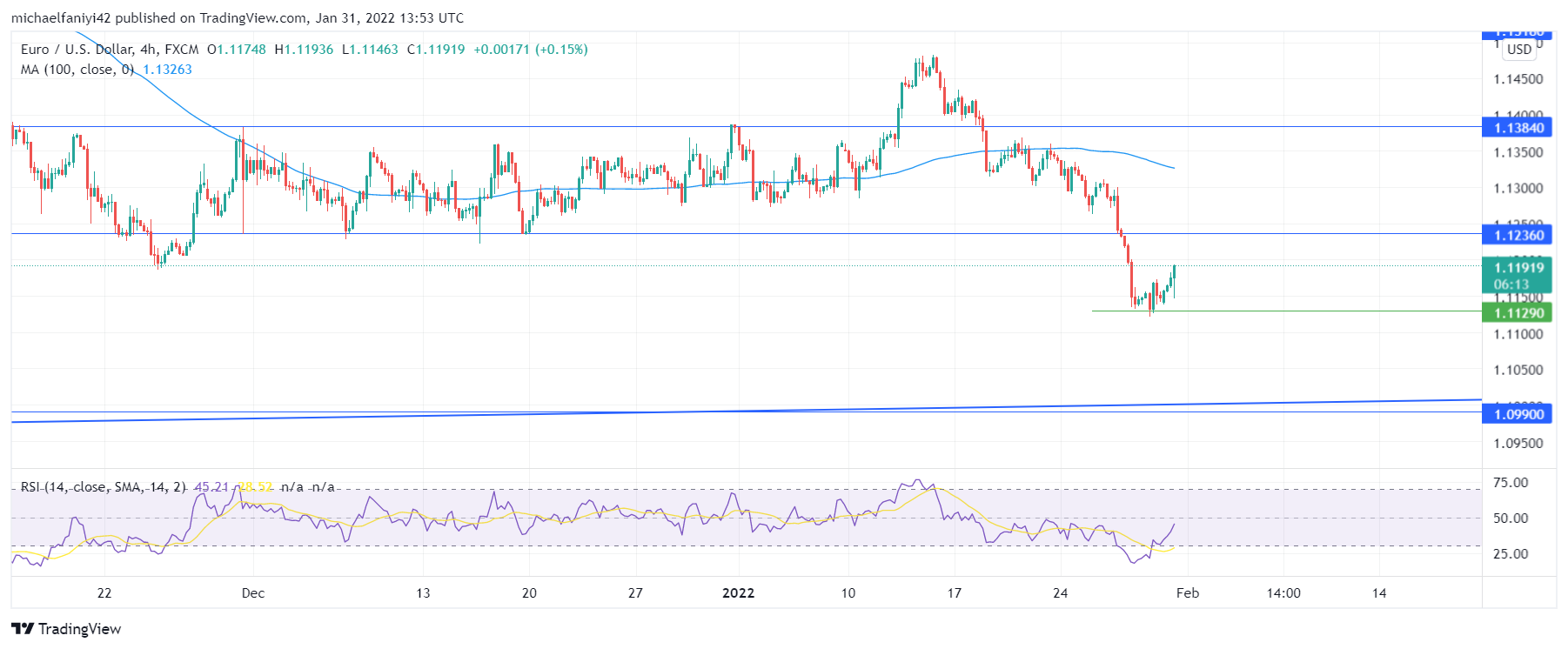Click the 27 date label on time axis
This screenshot has width=1568, height=649.
[x=635, y=593]
